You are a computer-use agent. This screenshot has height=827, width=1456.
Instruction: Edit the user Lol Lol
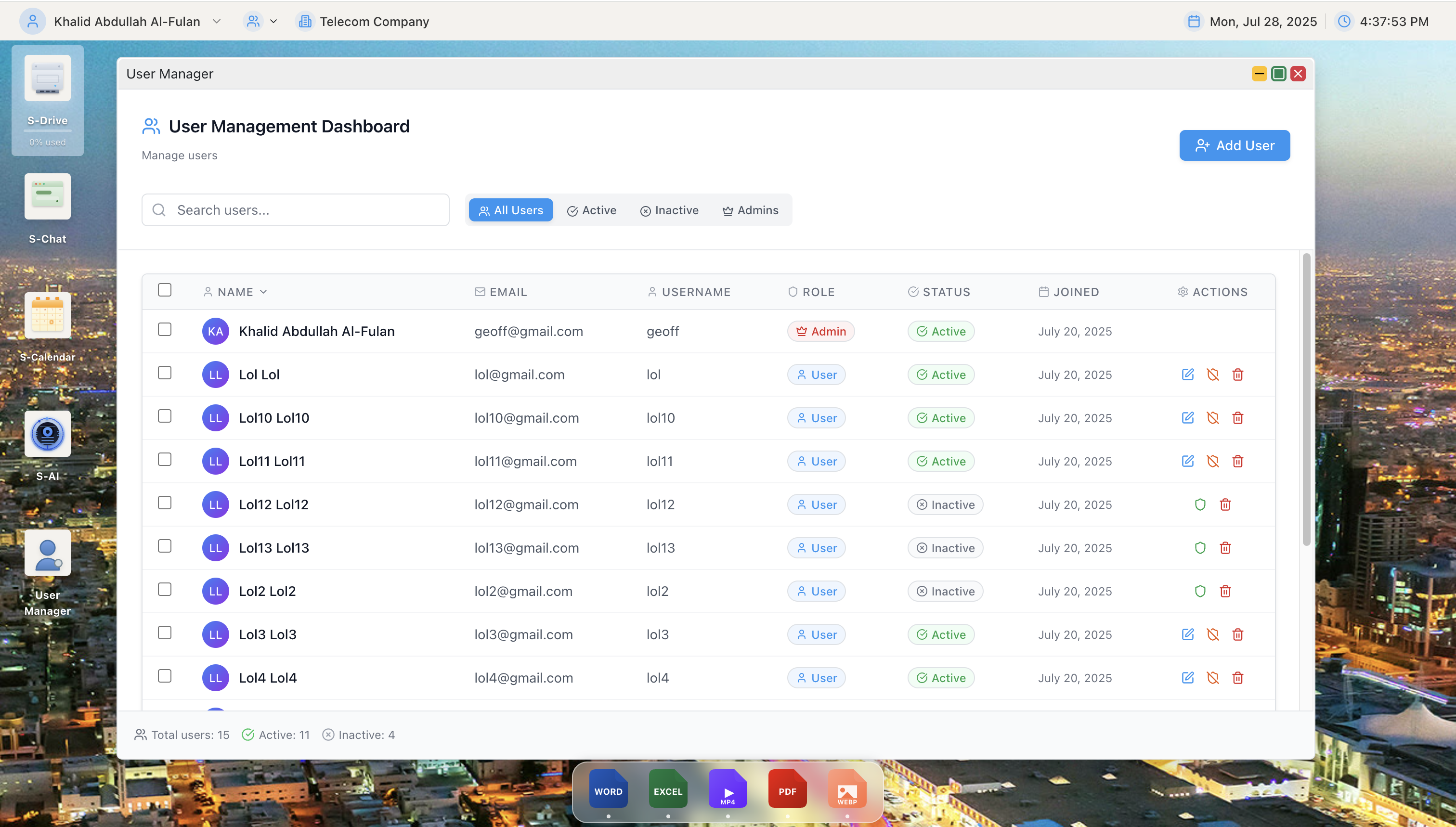point(1187,375)
